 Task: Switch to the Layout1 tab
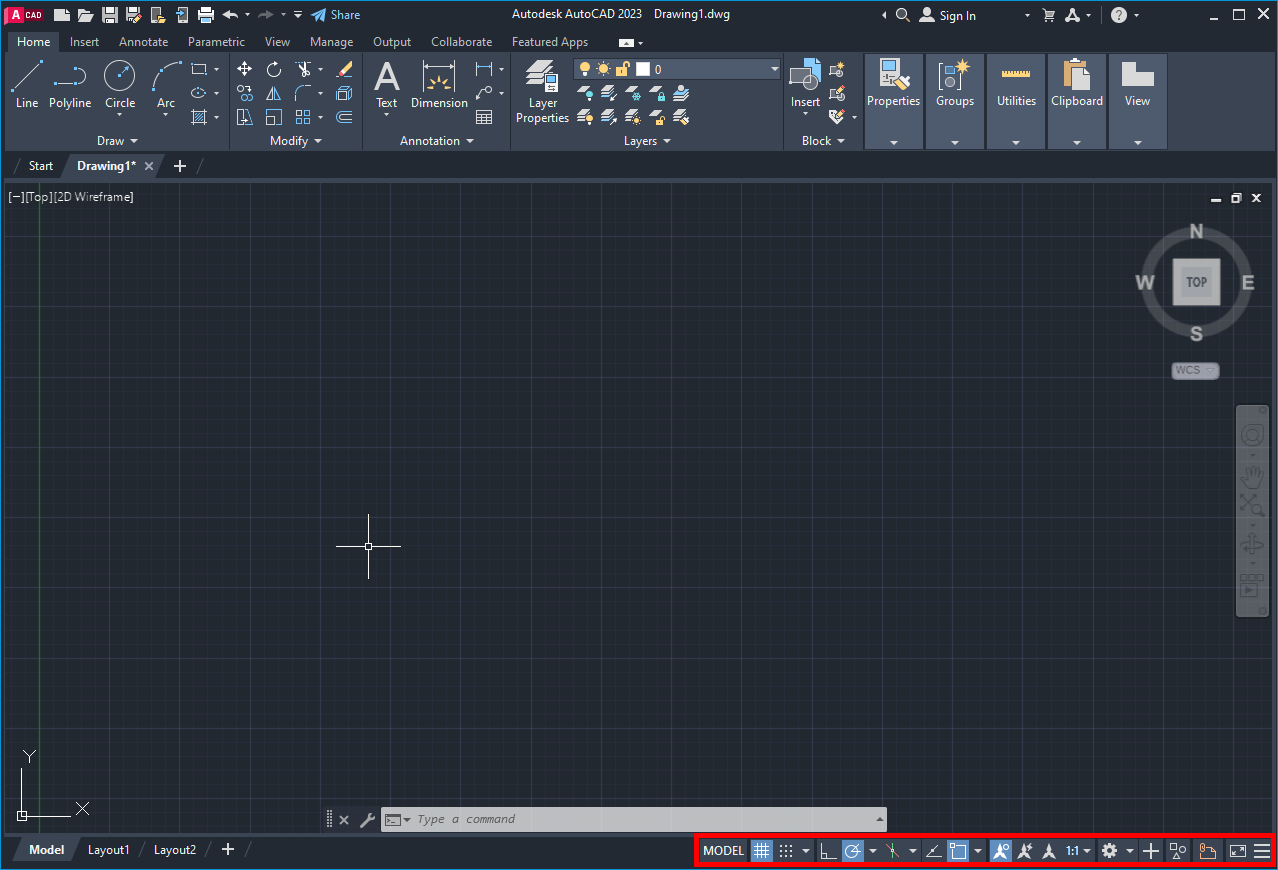[109, 850]
